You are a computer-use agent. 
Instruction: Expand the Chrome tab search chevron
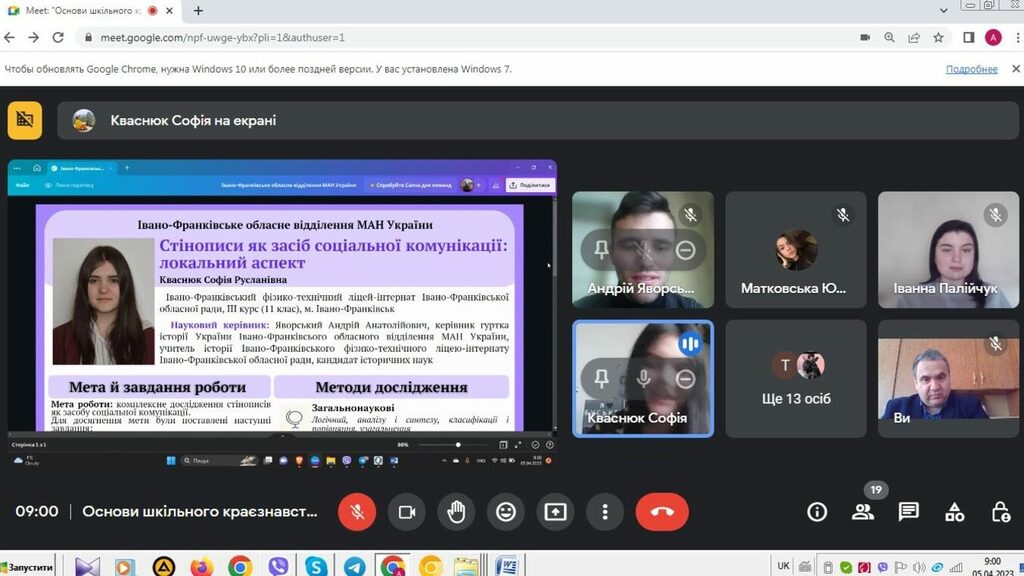pyautogui.click(x=944, y=10)
